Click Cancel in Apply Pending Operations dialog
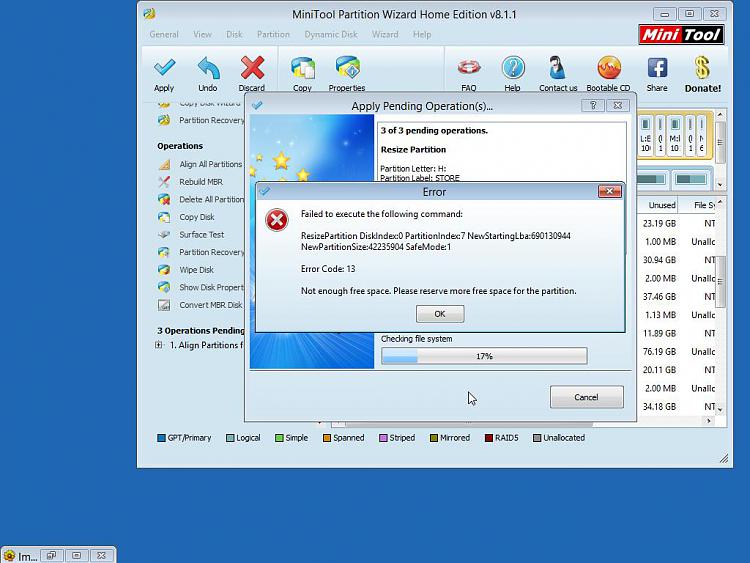This screenshot has width=750, height=563. pyautogui.click(x=586, y=397)
